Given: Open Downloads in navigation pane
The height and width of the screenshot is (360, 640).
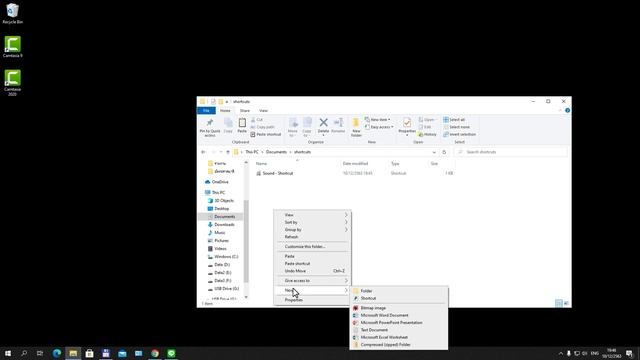Looking at the screenshot, I should click(224, 224).
